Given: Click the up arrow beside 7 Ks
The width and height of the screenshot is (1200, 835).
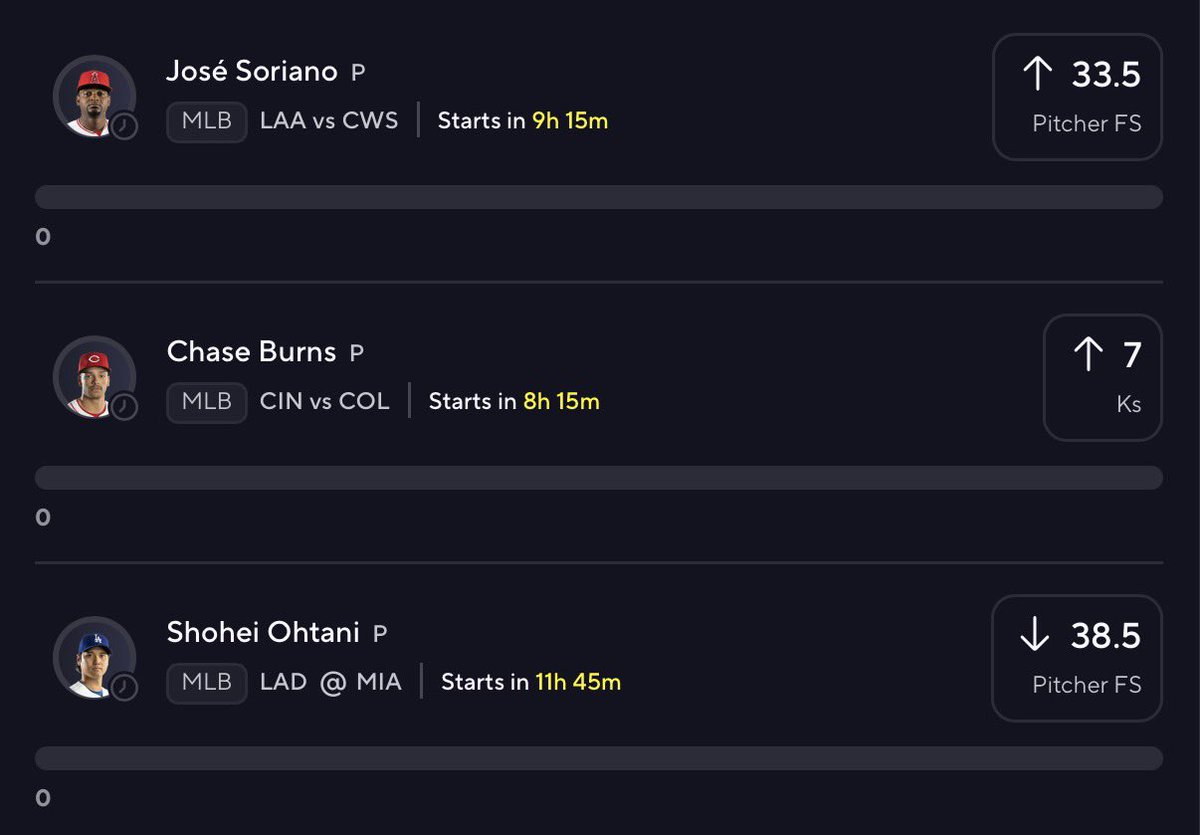Looking at the screenshot, I should coord(1088,355).
